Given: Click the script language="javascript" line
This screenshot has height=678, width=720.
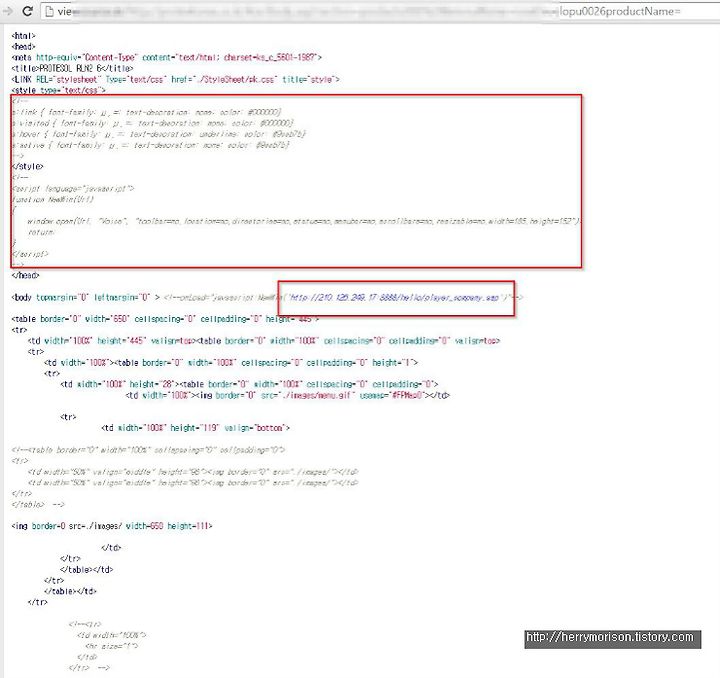Looking at the screenshot, I should coord(73,189).
